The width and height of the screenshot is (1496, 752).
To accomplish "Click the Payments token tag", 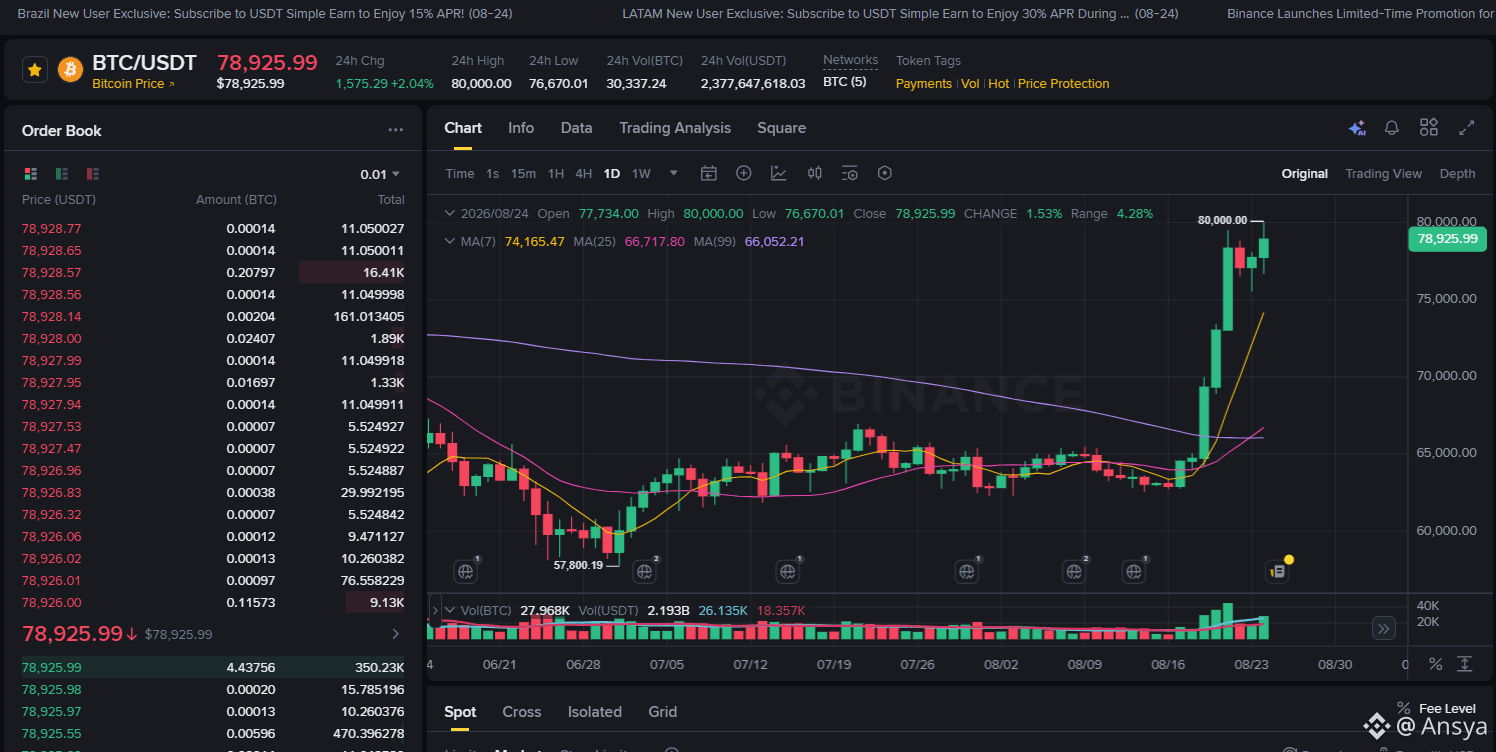I will coord(924,84).
